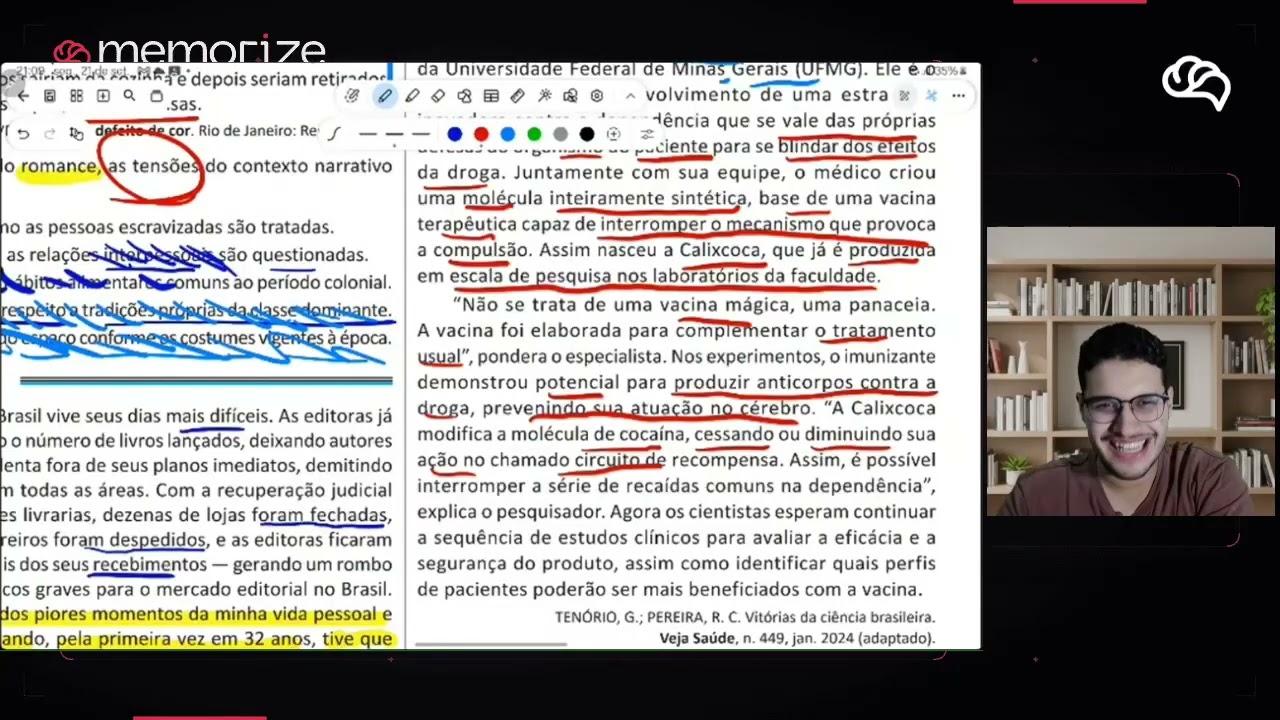Pick the red pen color
Image resolution: width=1280 pixels, height=720 pixels.
coord(481,134)
